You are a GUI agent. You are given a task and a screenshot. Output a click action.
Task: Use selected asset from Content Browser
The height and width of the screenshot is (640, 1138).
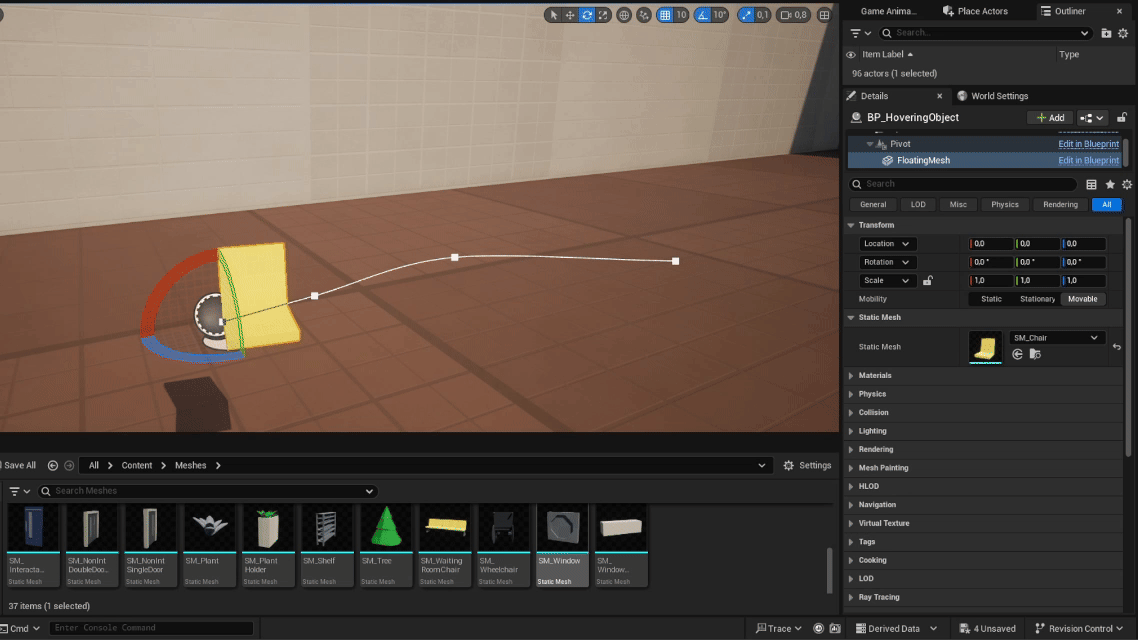click(1017, 354)
